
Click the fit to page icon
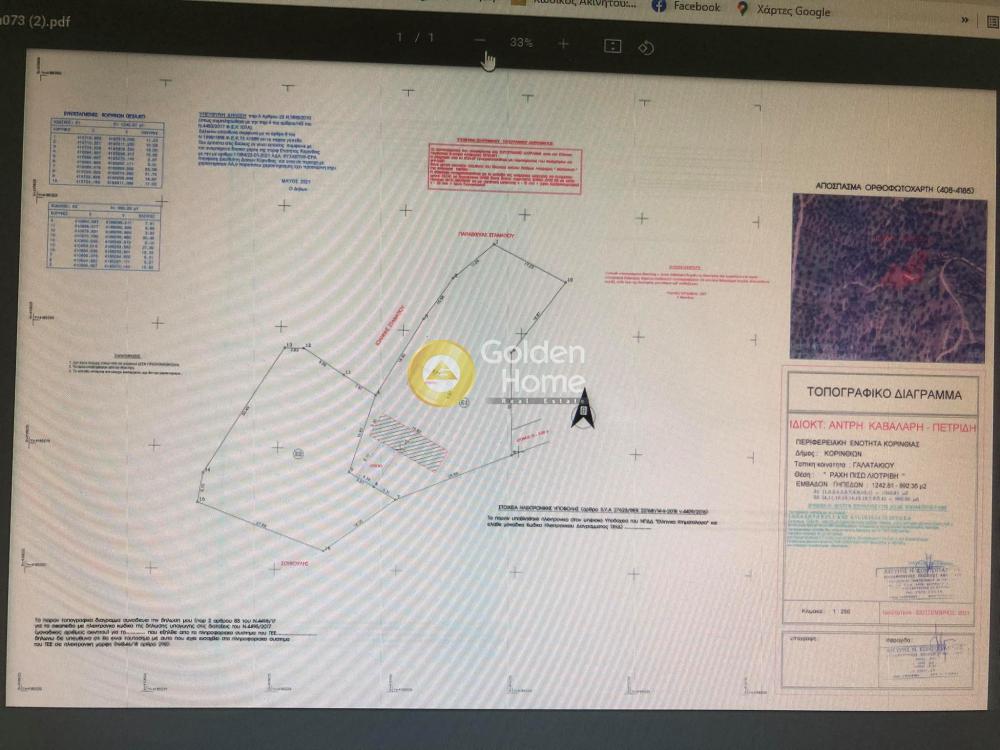[x=613, y=46]
